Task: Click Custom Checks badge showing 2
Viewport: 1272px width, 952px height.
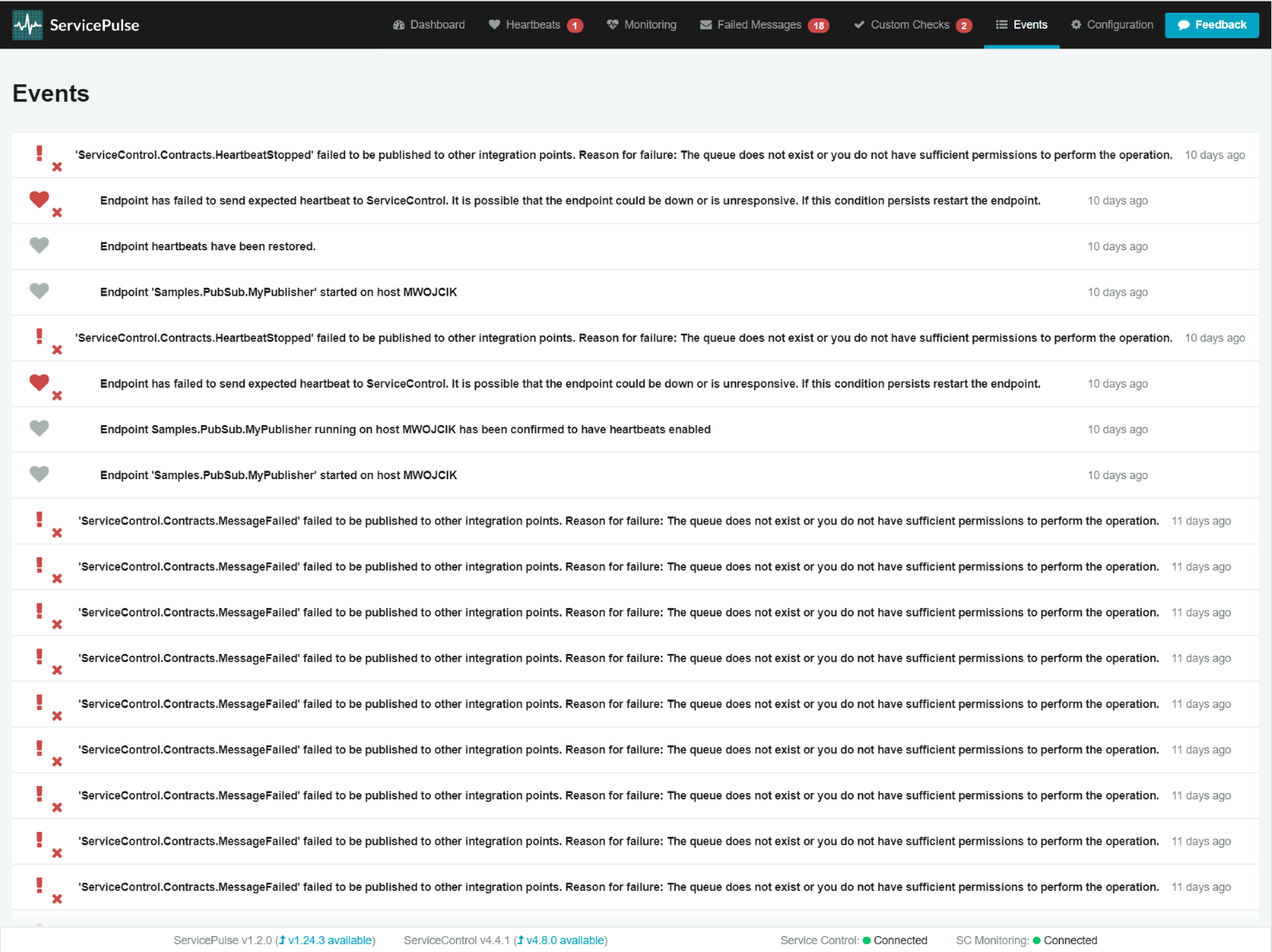Action: coord(964,25)
